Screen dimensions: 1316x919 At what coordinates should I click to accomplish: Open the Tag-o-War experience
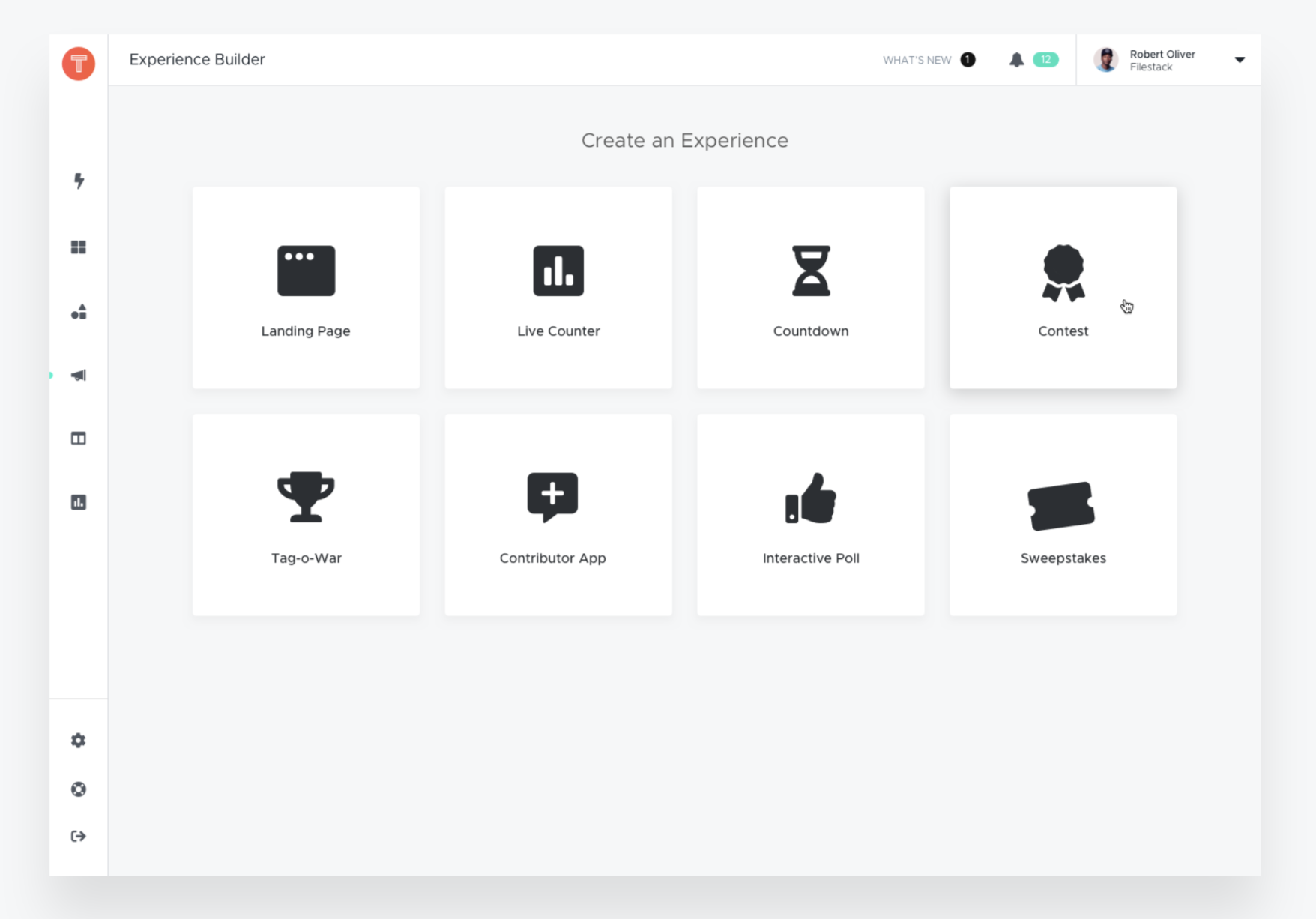[305, 515]
